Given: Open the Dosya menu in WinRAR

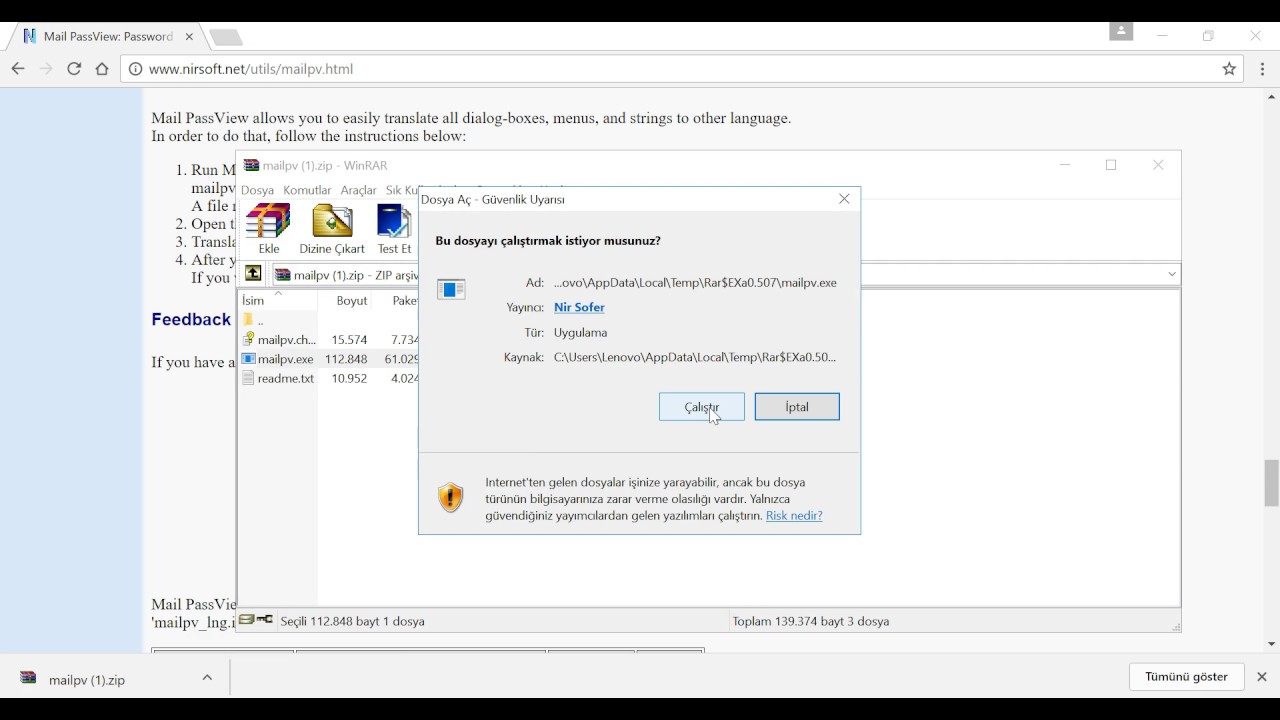Looking at the screenshot, I should tap(257, 190).
